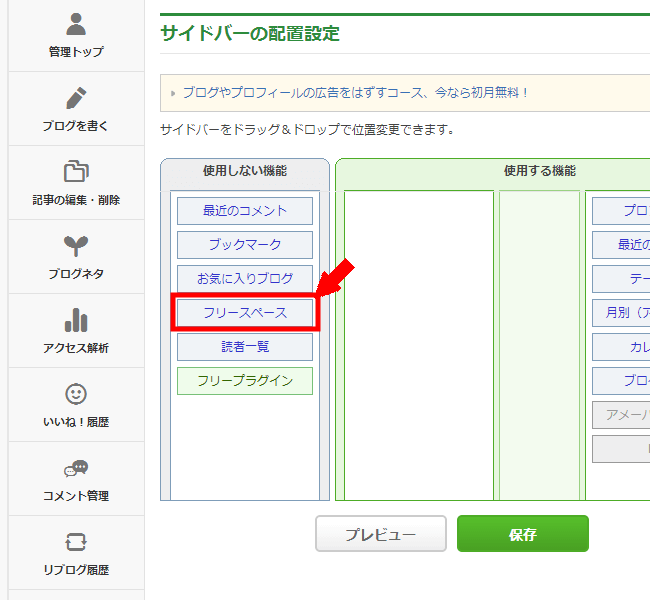Open アクセス解析 menu label
The height and width of the screenshot is (600, 650).
click(76, 348)
